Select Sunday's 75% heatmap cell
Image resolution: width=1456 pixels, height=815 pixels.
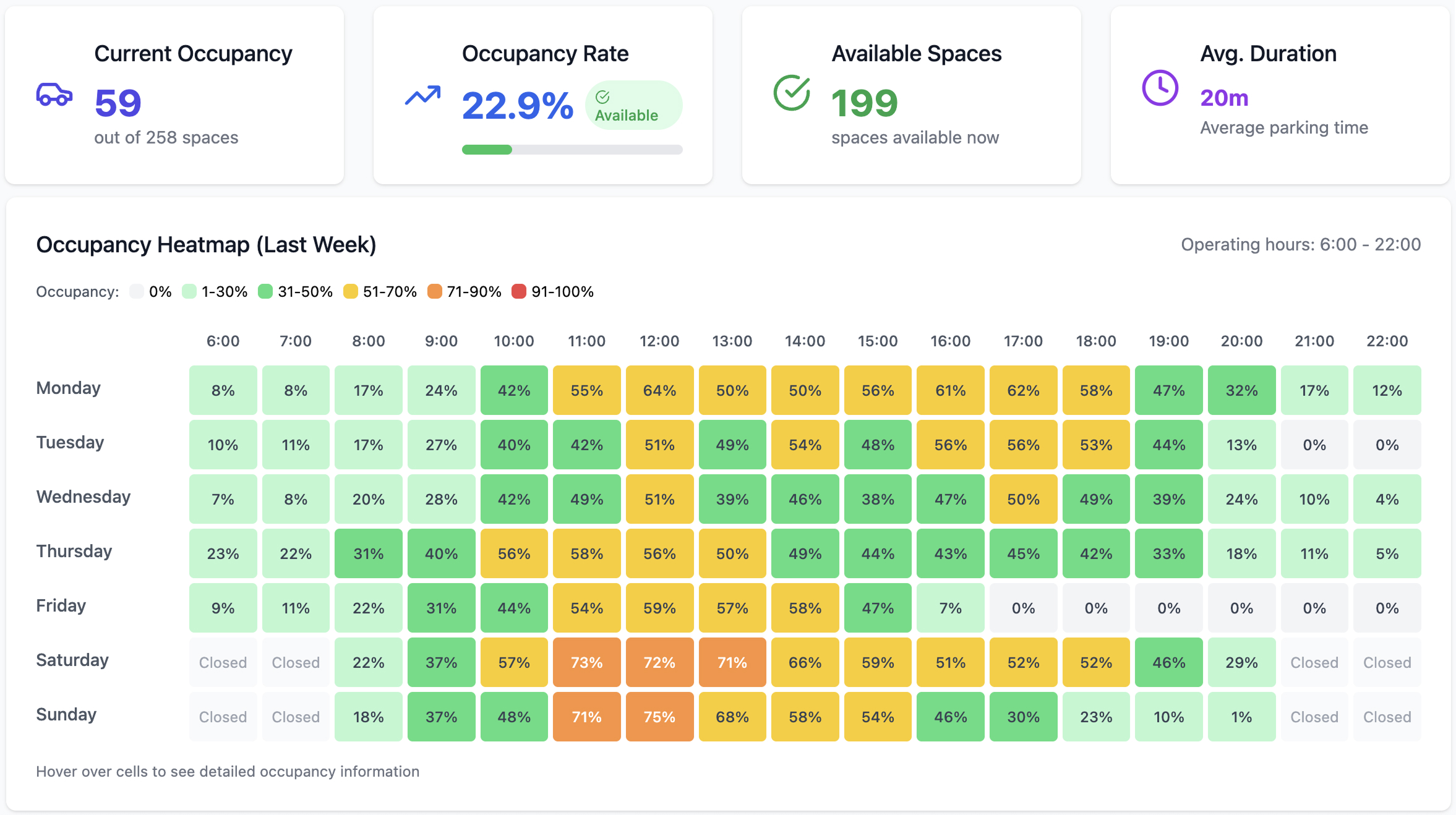point(659,717)
